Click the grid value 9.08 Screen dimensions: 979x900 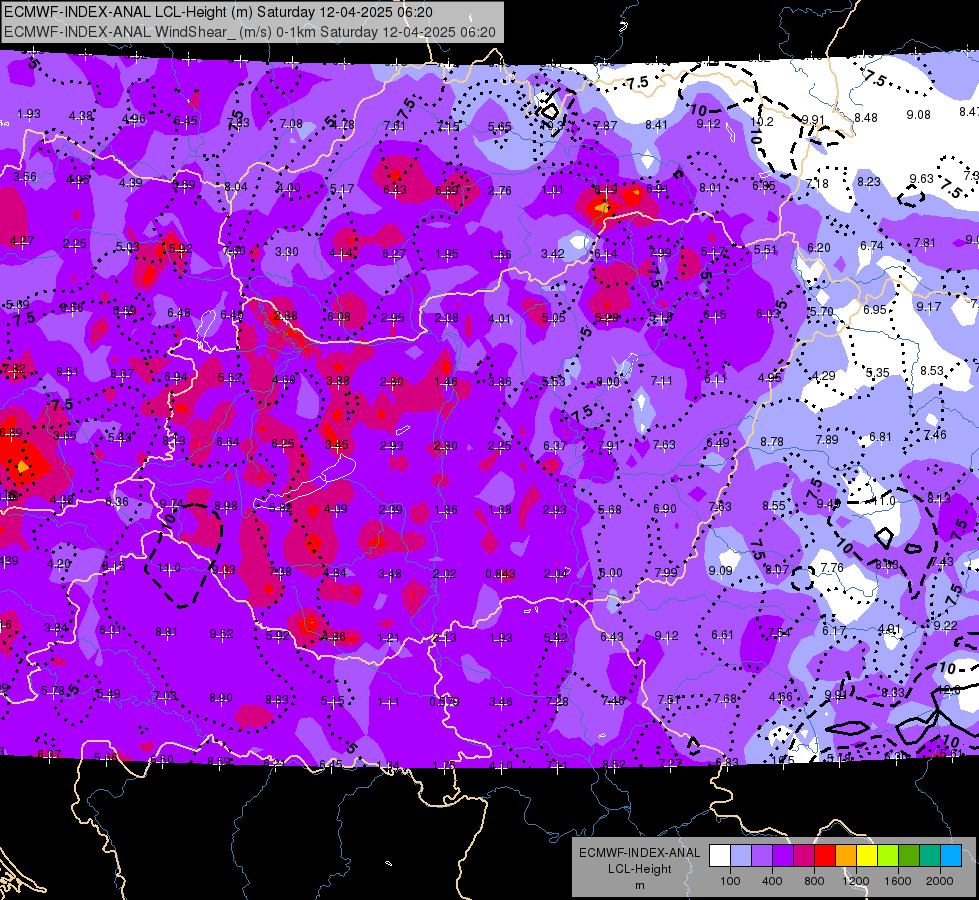(x=918, y=114)
